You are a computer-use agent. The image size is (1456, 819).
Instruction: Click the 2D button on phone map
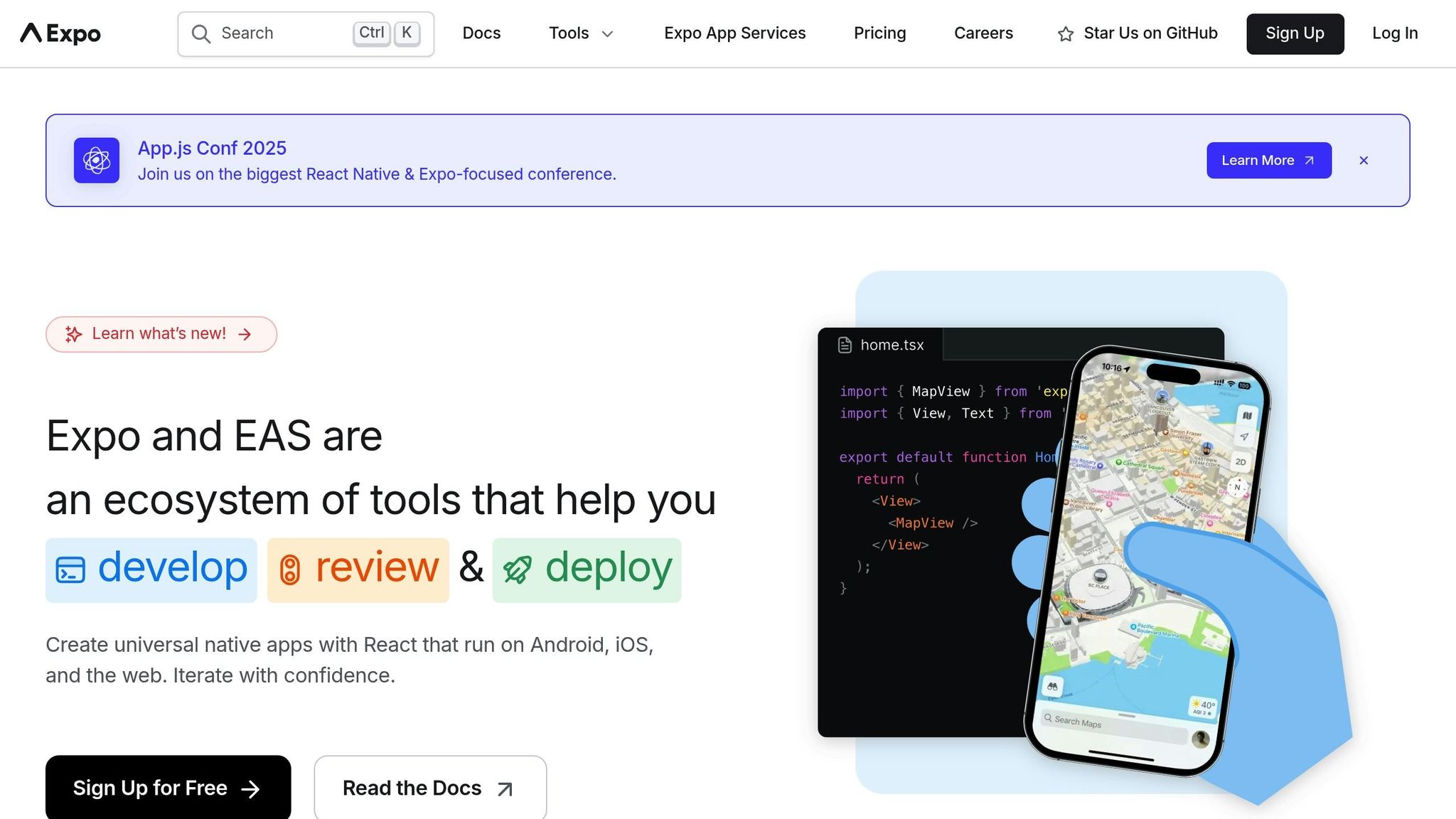click(x=1241, y=462)
